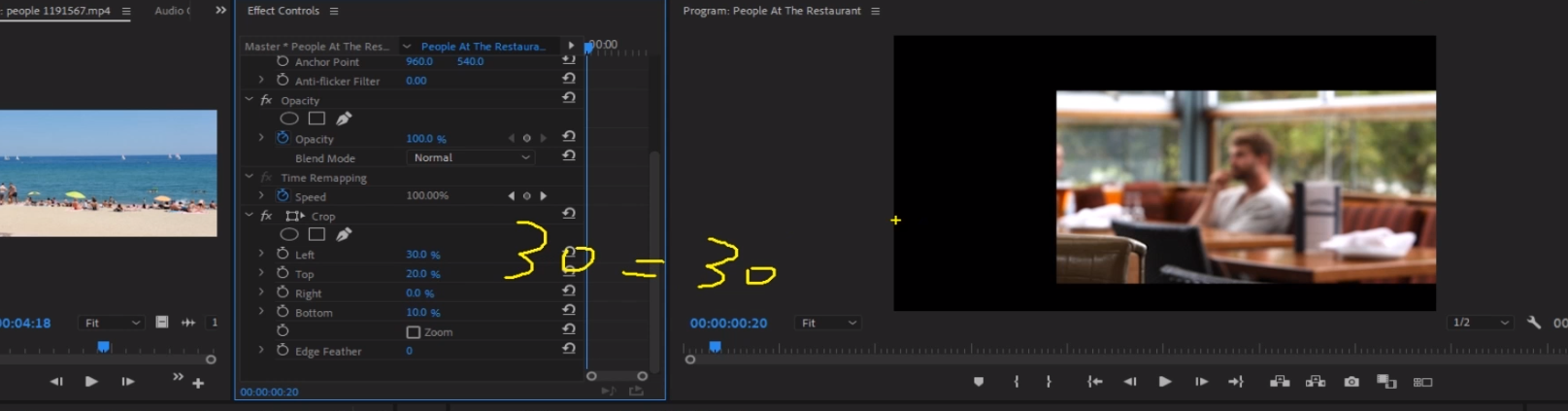Reset the Edge Feather parameter

pyautogui.click(x=569, y=348)
